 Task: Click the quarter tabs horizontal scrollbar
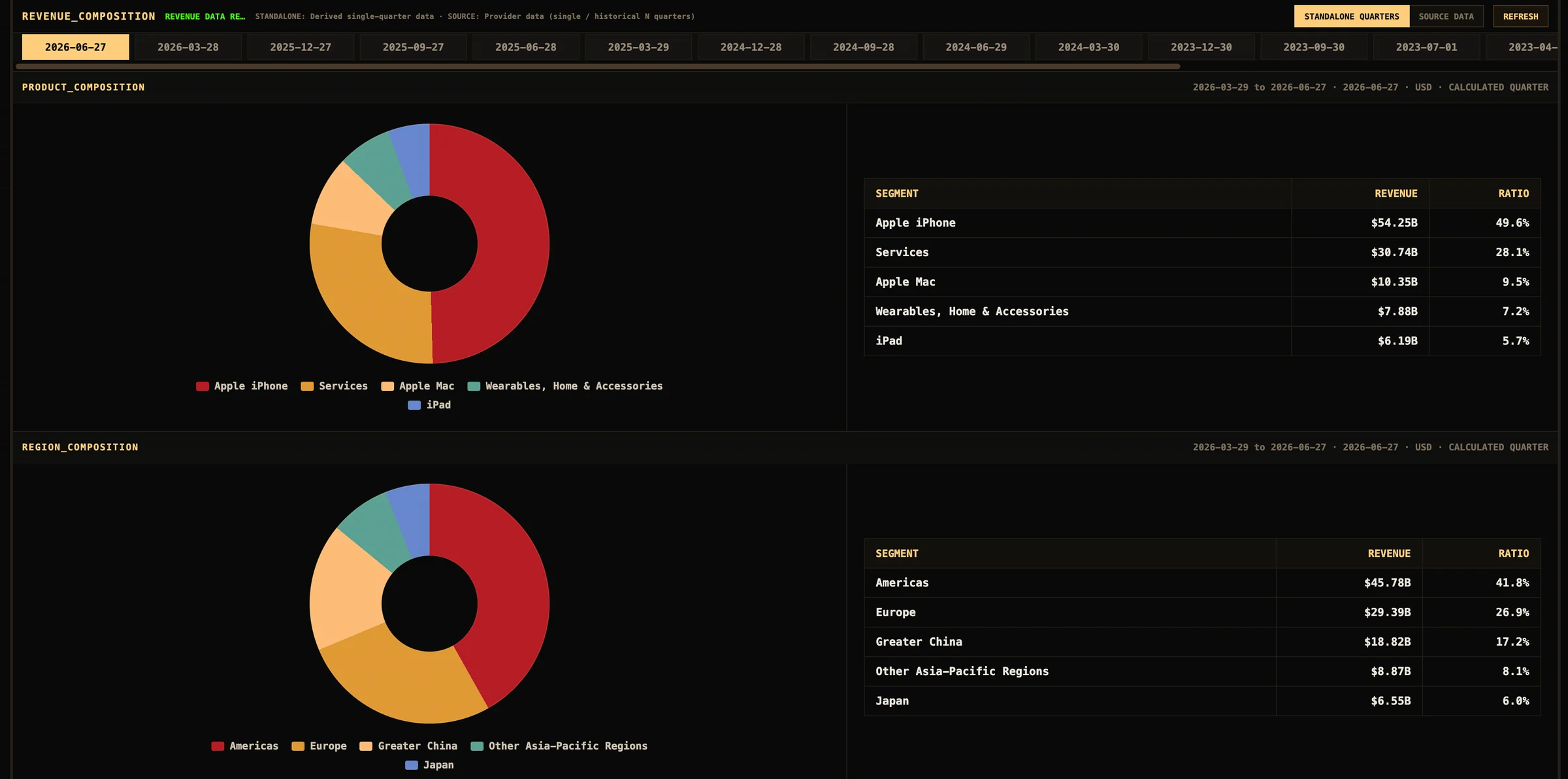(598, 67)
